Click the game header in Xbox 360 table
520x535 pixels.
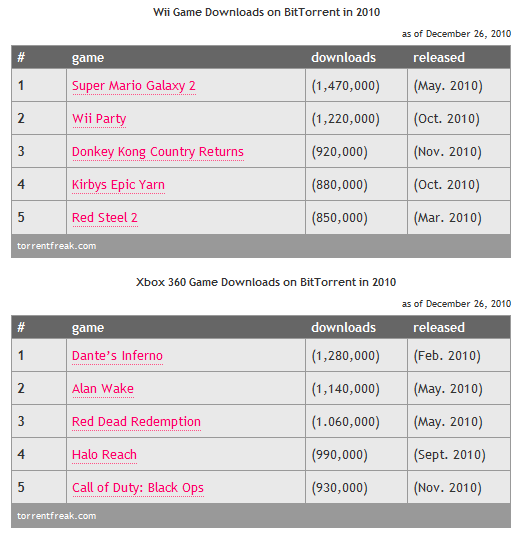[88, 328]
